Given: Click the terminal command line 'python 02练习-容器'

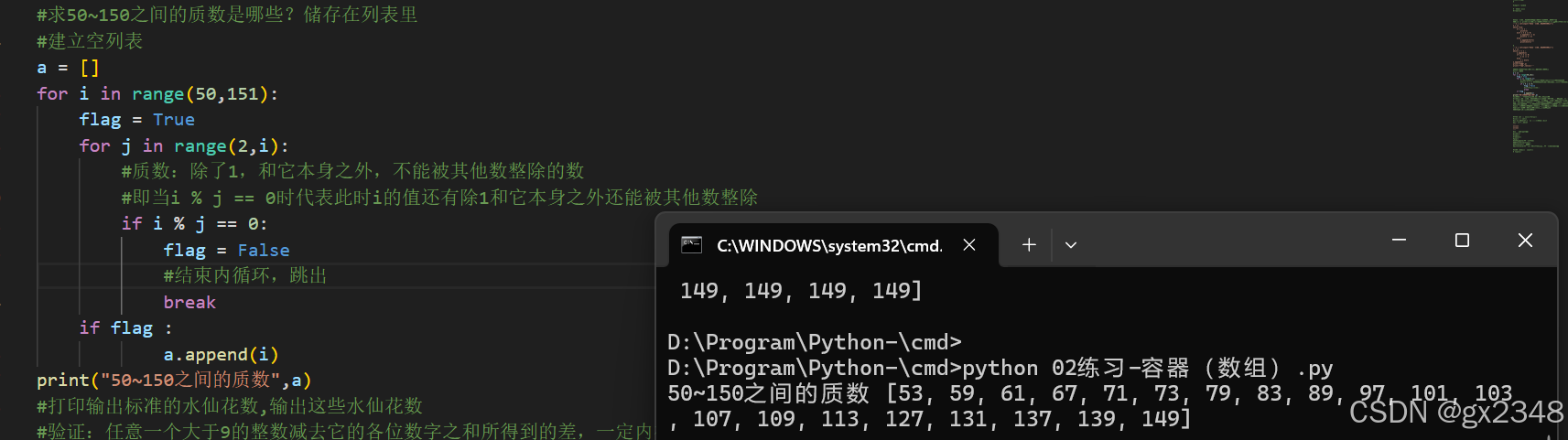Looking at the screenshot, I should [x=1000, y=368].
